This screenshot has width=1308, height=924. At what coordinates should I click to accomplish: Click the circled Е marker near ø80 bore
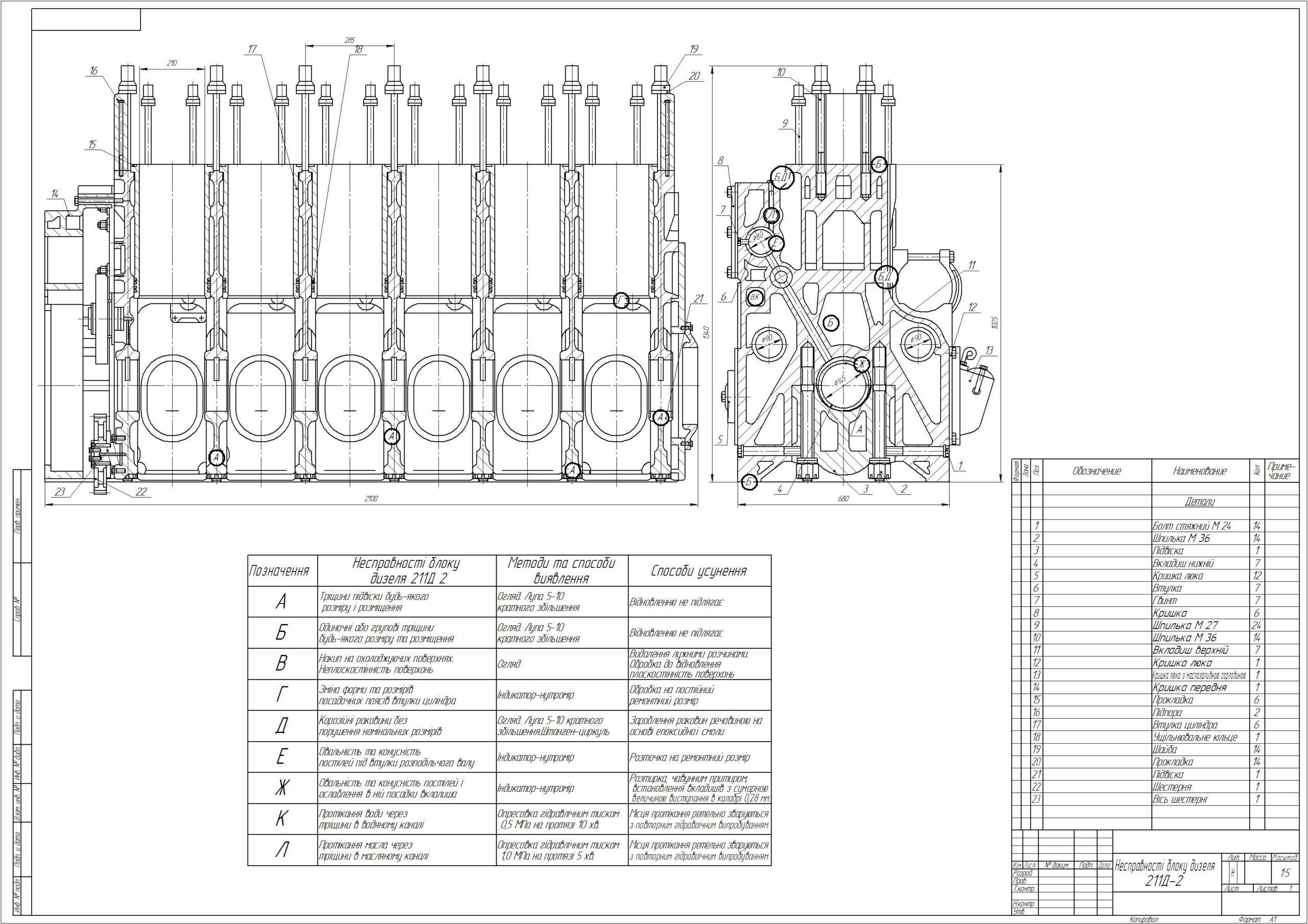[776, 243]
